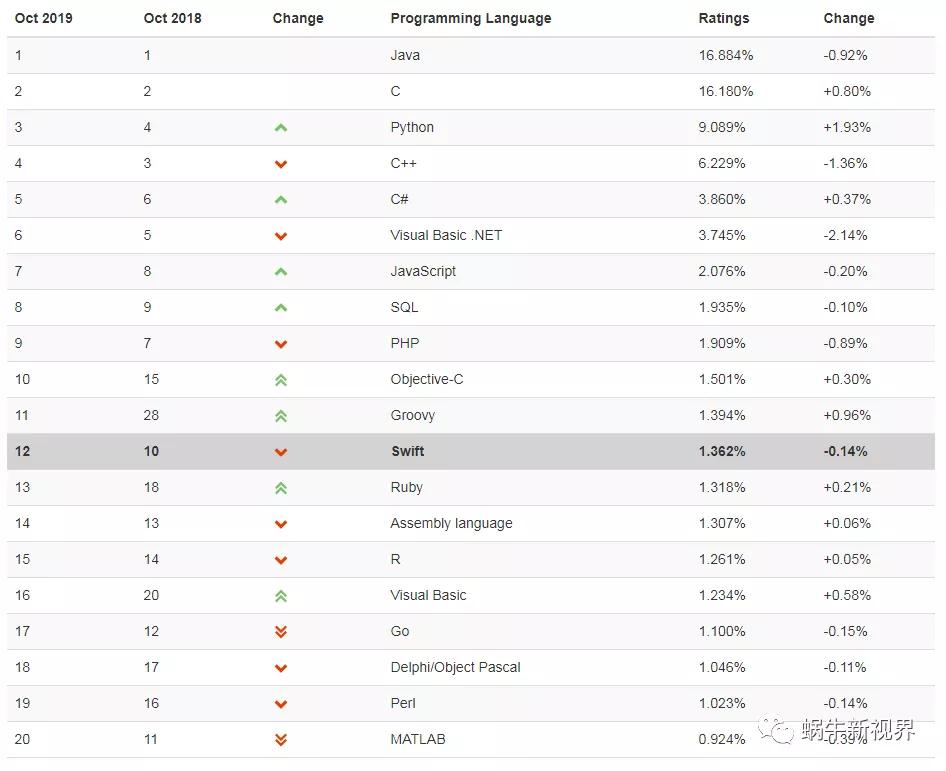Click the JavaScript language entry

(x=423, y=271)
